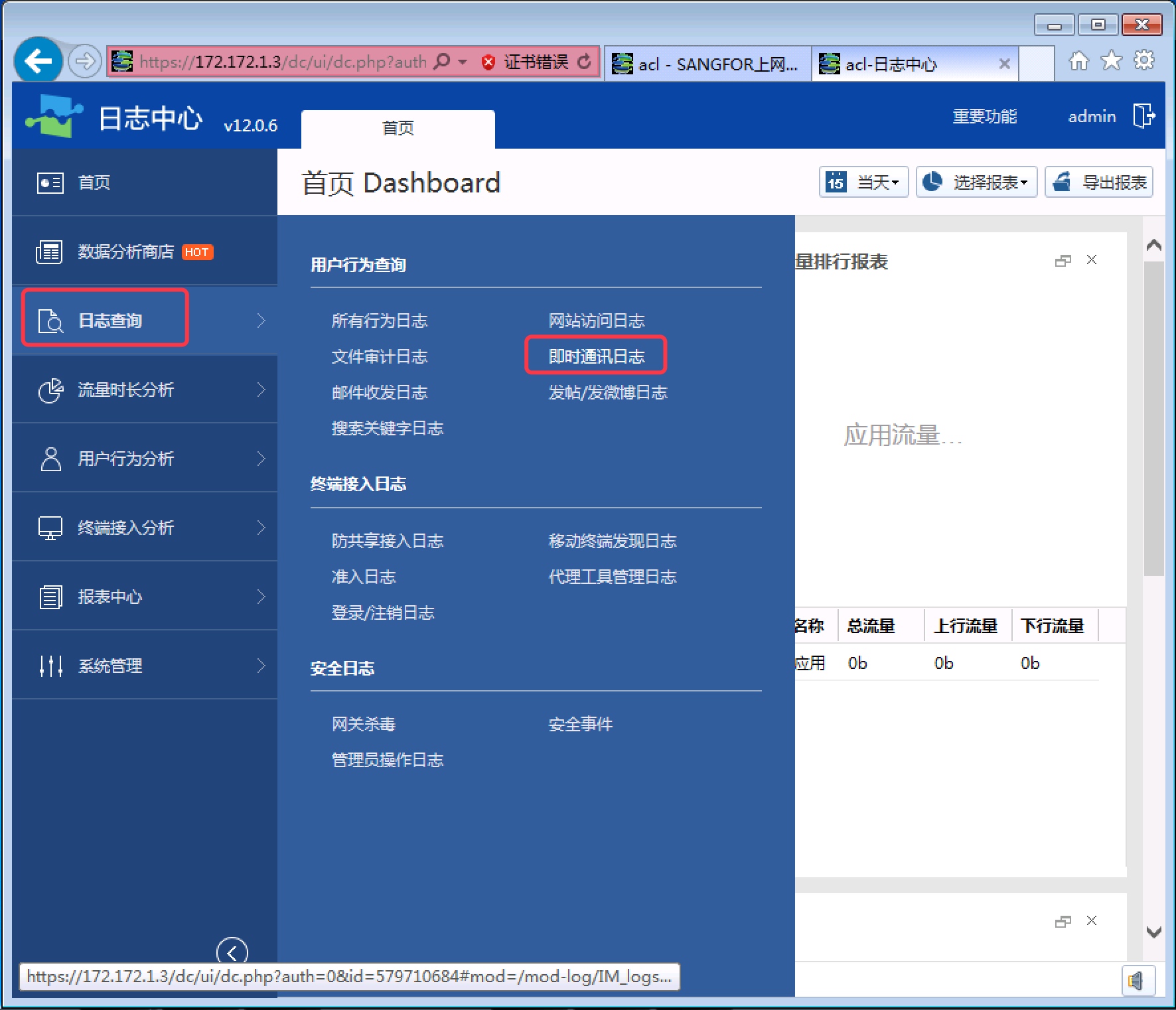Open 文件审计日志
Image resolution: width=1176 pixels, height=1010 pixels.
click(380, 357)
